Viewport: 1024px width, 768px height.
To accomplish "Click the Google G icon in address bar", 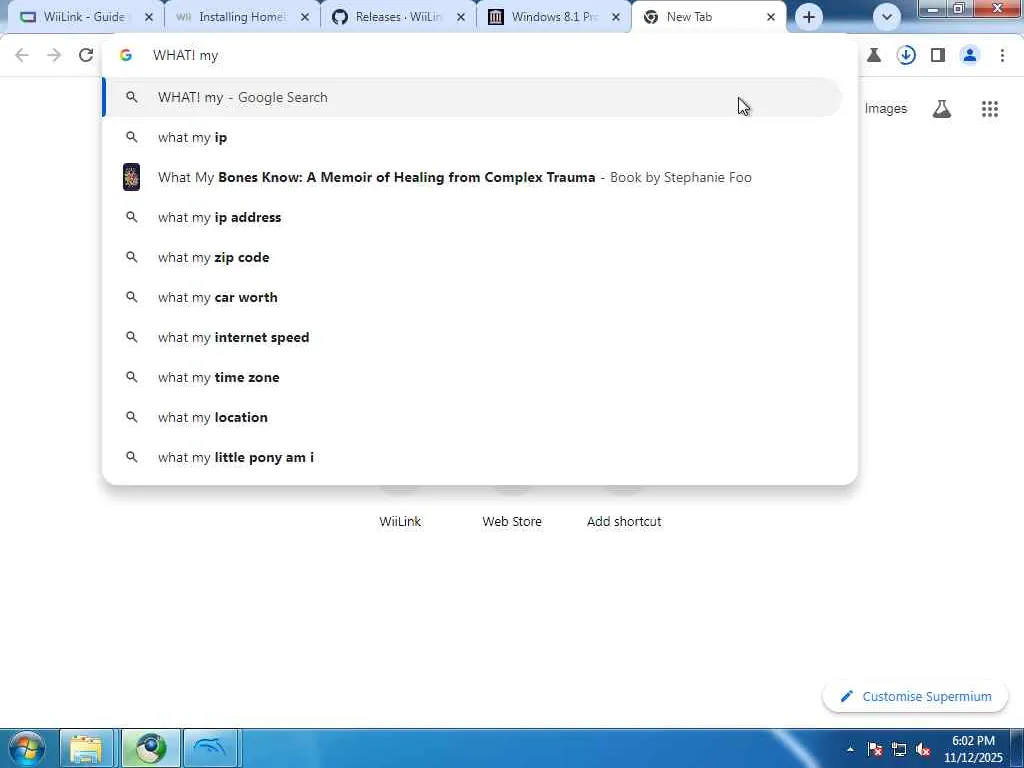I will (x=126, y=56).
